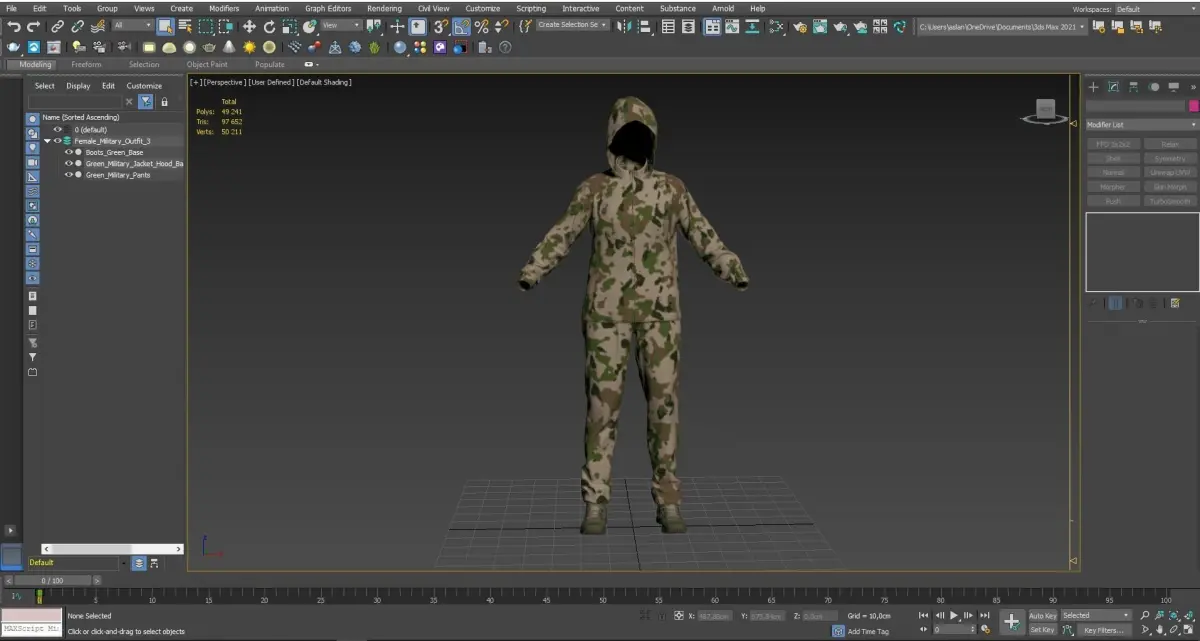The height and width of the screenshot is (641, 1200).
Task: Click the Link objects chain icon
Action: pos(57,26)
